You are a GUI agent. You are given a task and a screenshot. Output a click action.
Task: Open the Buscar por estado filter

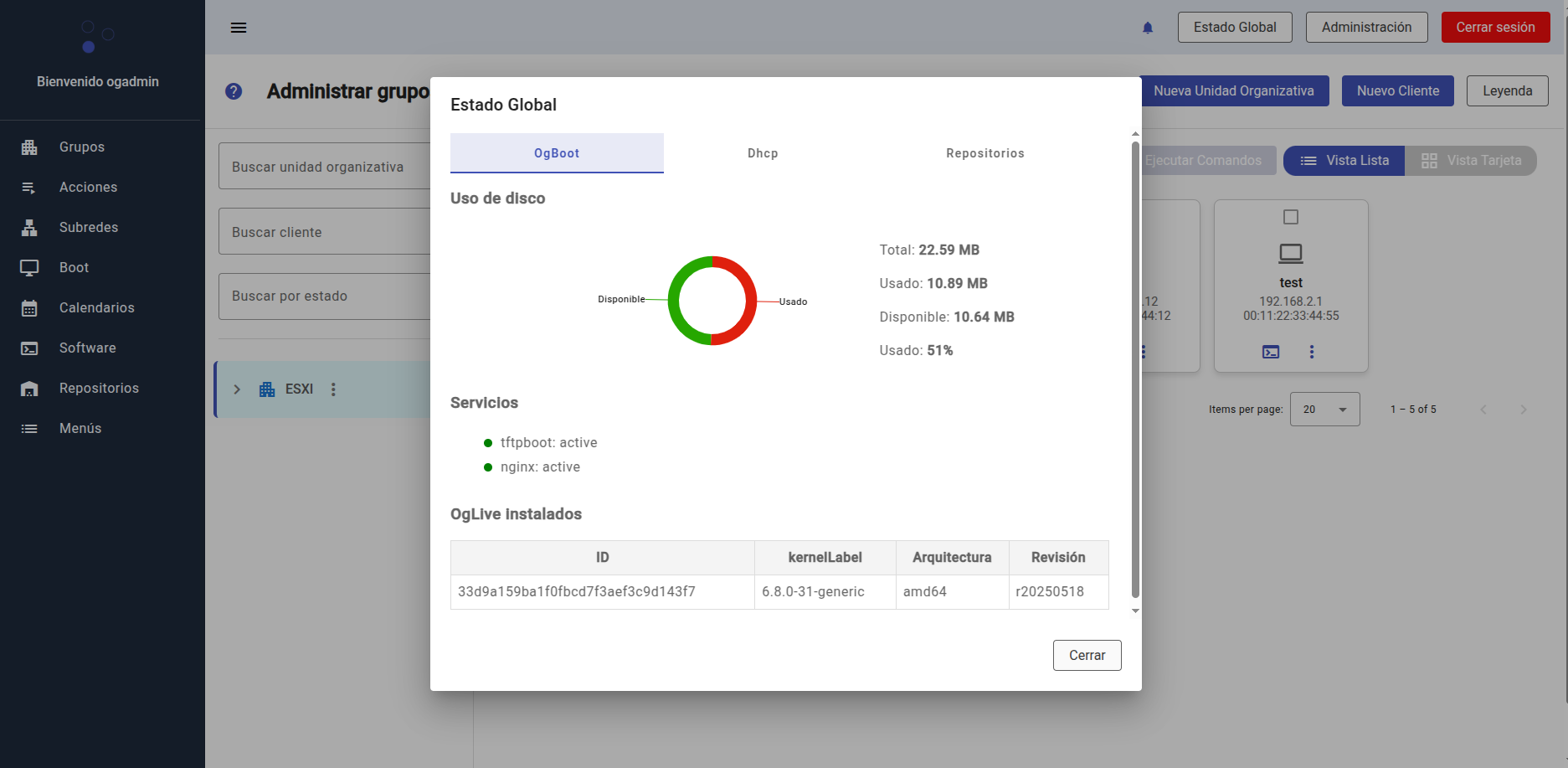pos(325,296)
